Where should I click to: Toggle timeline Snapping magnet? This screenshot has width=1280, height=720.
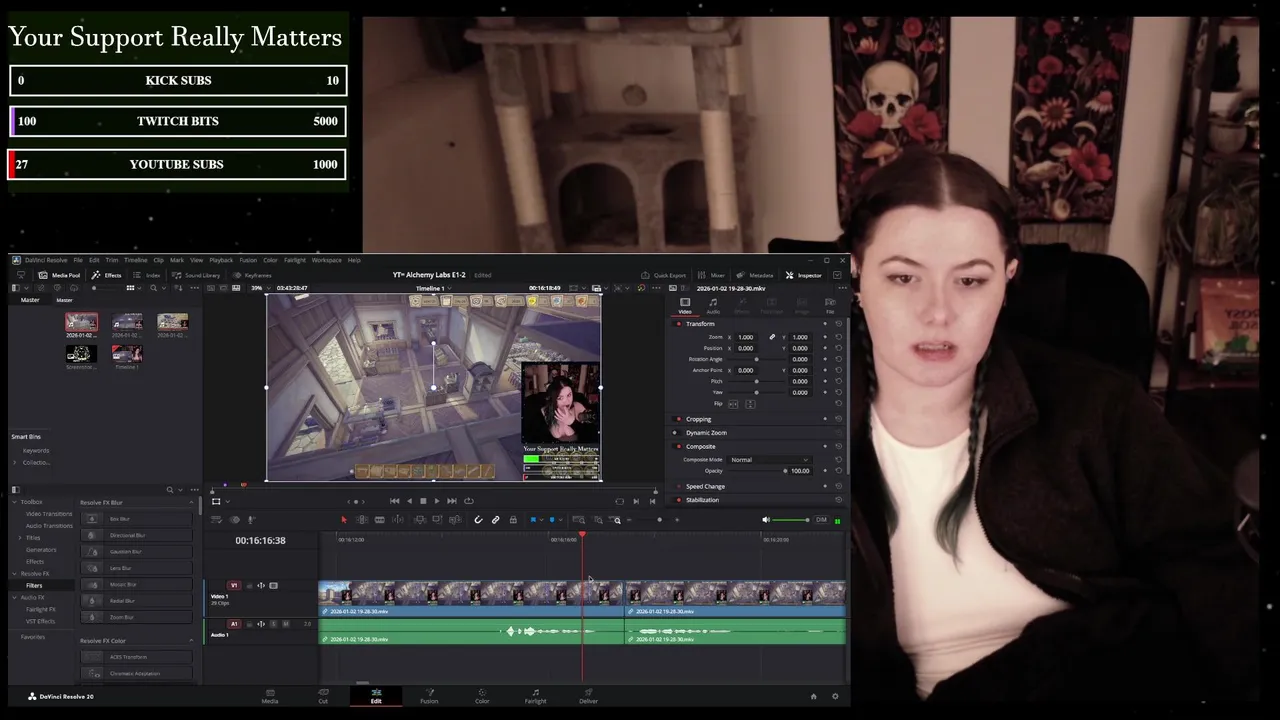478,520
